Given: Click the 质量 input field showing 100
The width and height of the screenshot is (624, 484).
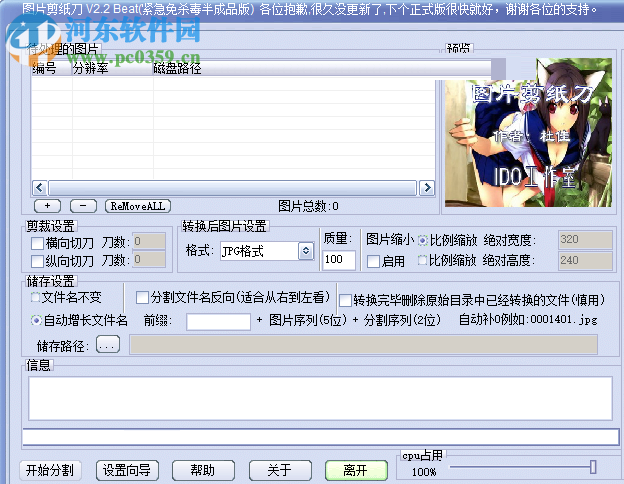Looking at the screenshot, I should (338, 260).
